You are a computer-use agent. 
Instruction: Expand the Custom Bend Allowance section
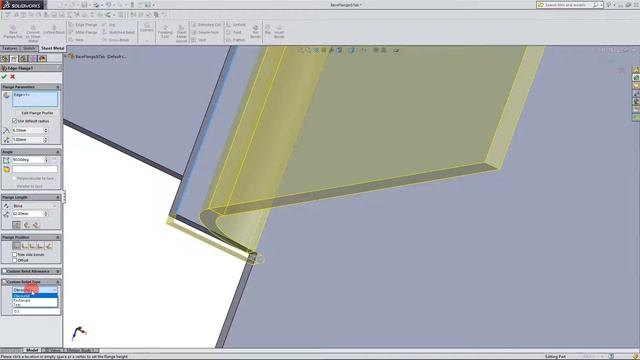pos(58,271)
